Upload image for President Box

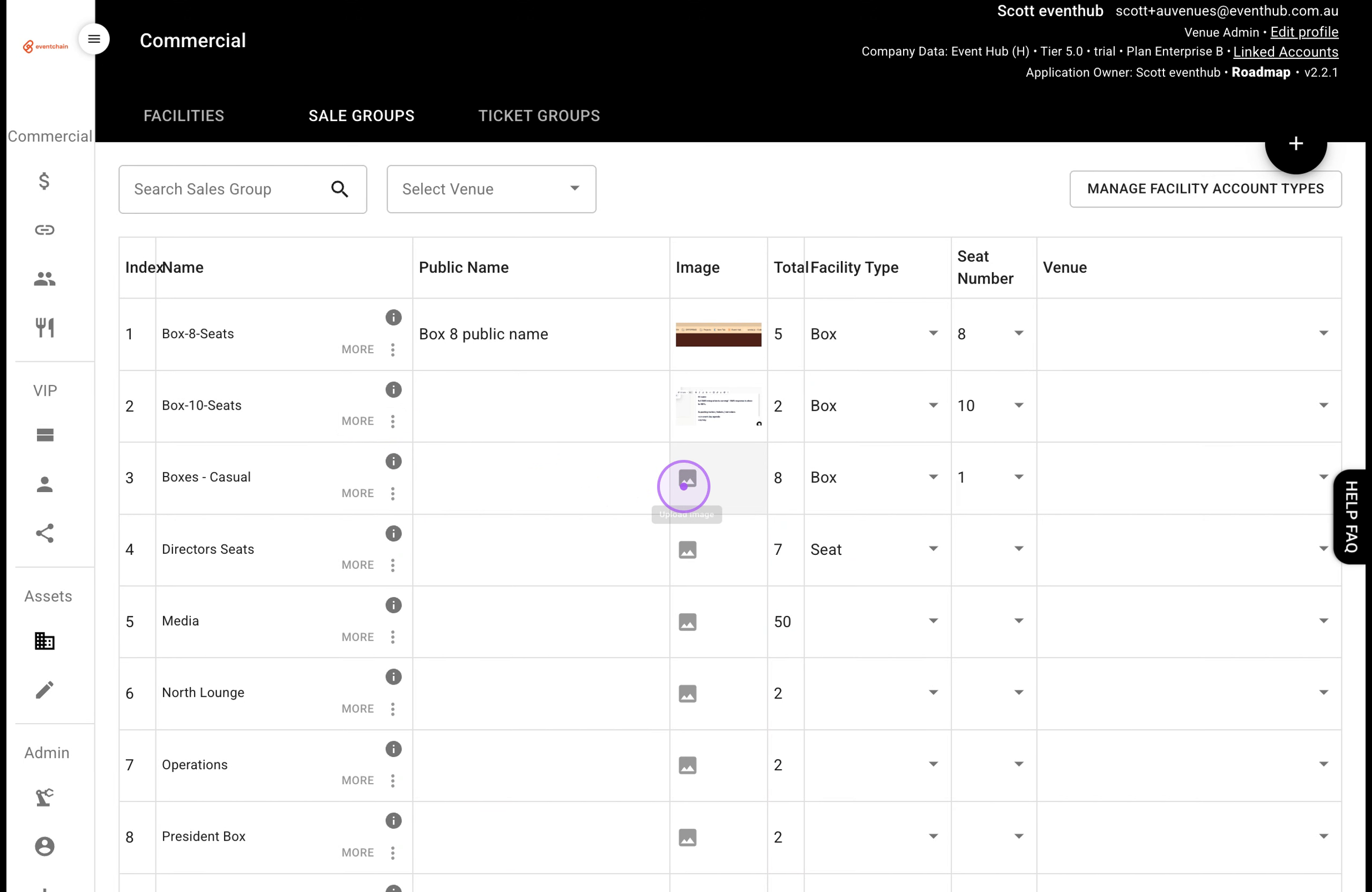(687, 837)
